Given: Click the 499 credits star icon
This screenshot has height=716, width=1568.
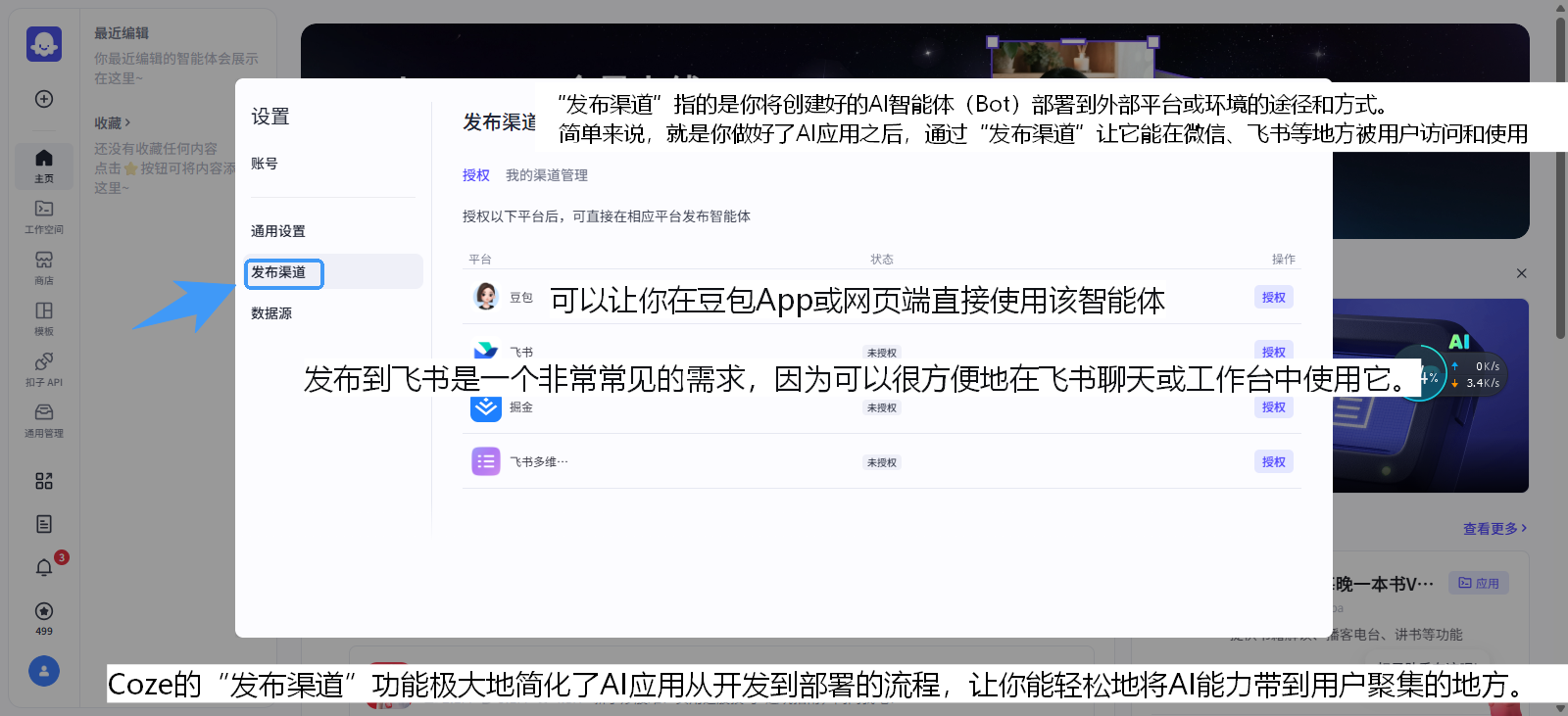Looking at the screenshot, I should [x=44, y=611].
